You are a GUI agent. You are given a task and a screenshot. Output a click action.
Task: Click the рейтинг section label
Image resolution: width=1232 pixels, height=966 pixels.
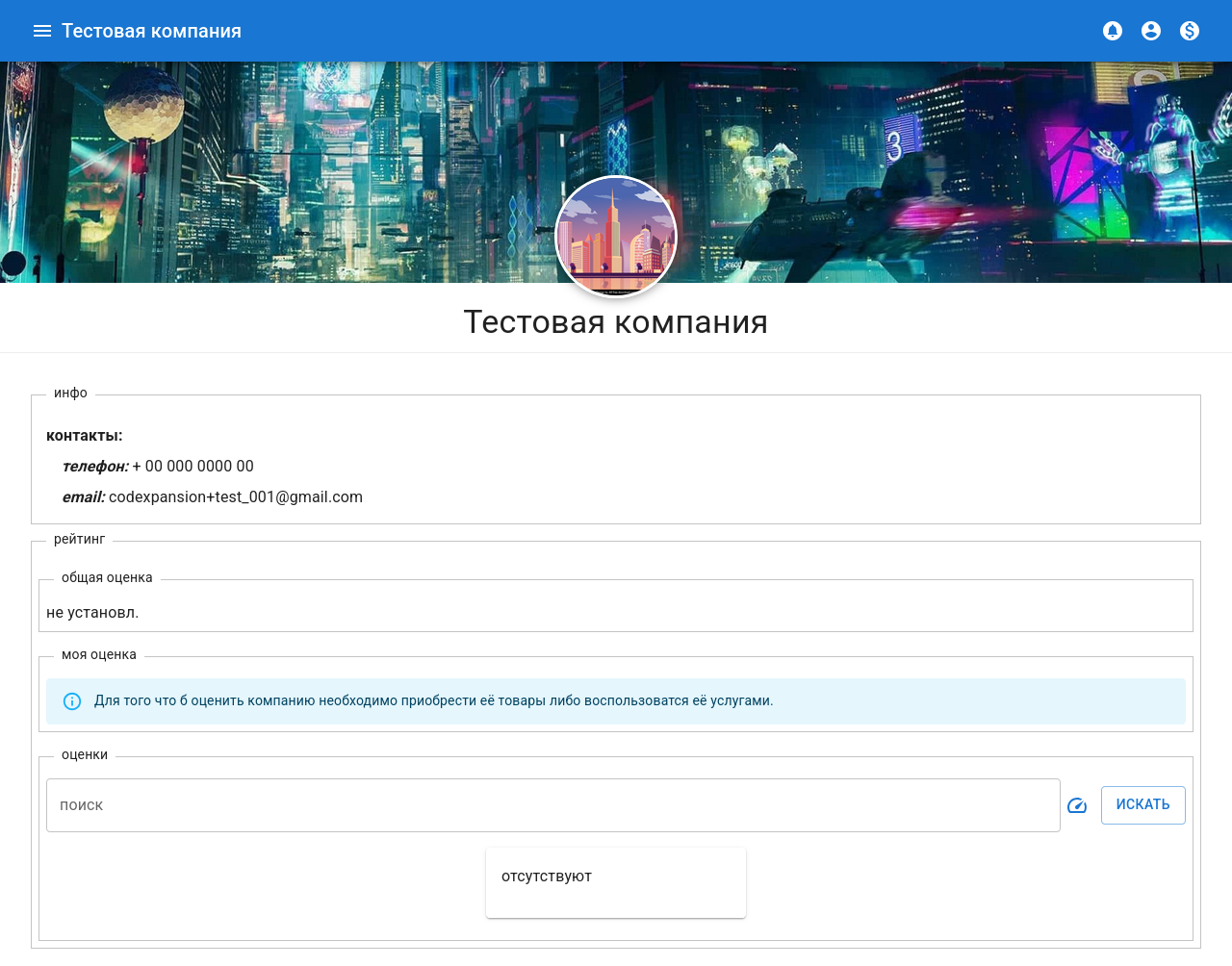click(79, 540)
